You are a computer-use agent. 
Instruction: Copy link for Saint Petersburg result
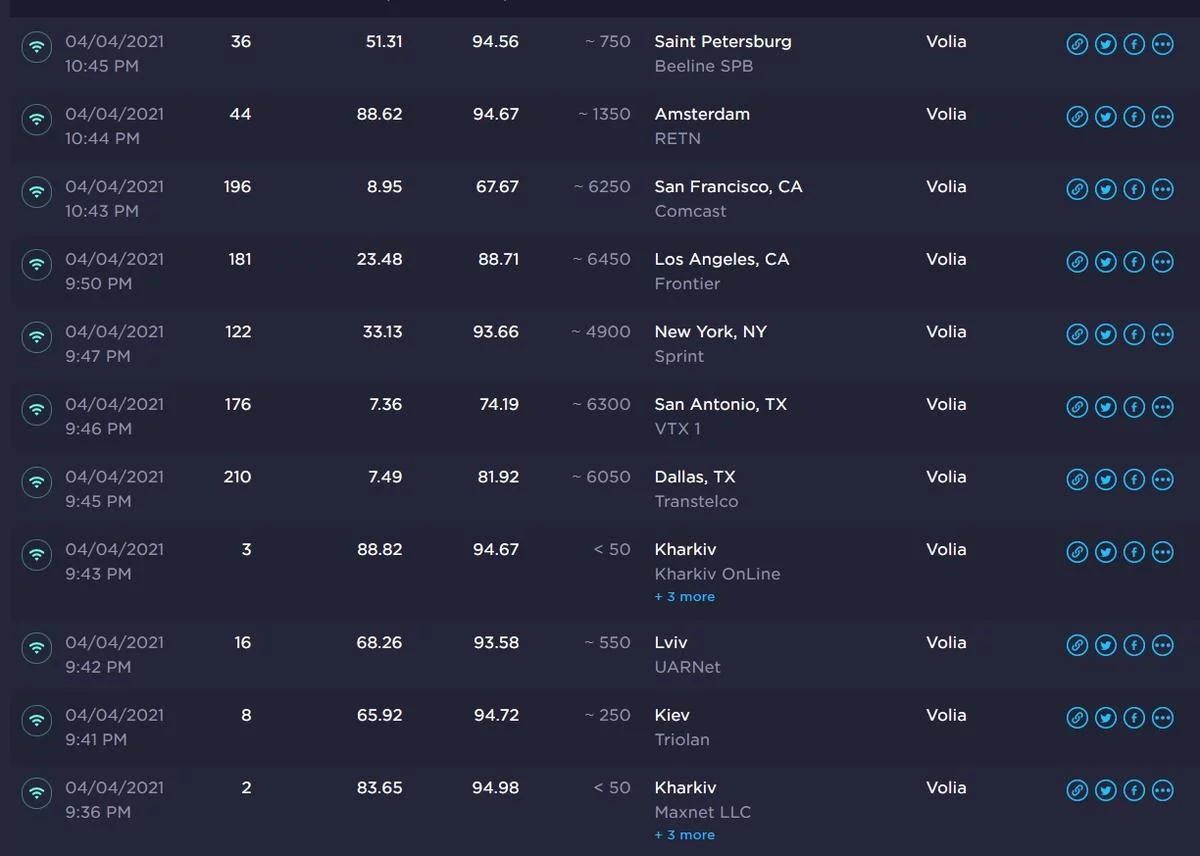(1077, 45)
